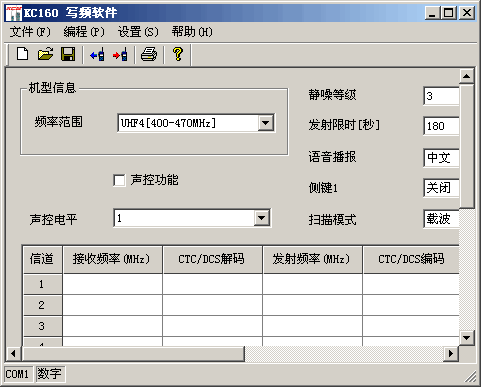Open the 扫描模式 combo box showing 载波

pyautogui.click(x=441, y=219)
